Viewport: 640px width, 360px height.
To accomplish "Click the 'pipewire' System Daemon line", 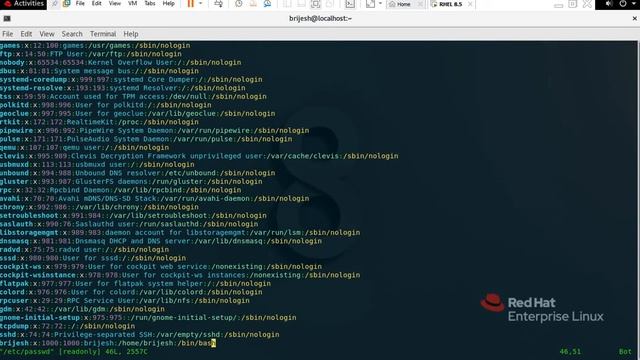I will tap(154, 131).
